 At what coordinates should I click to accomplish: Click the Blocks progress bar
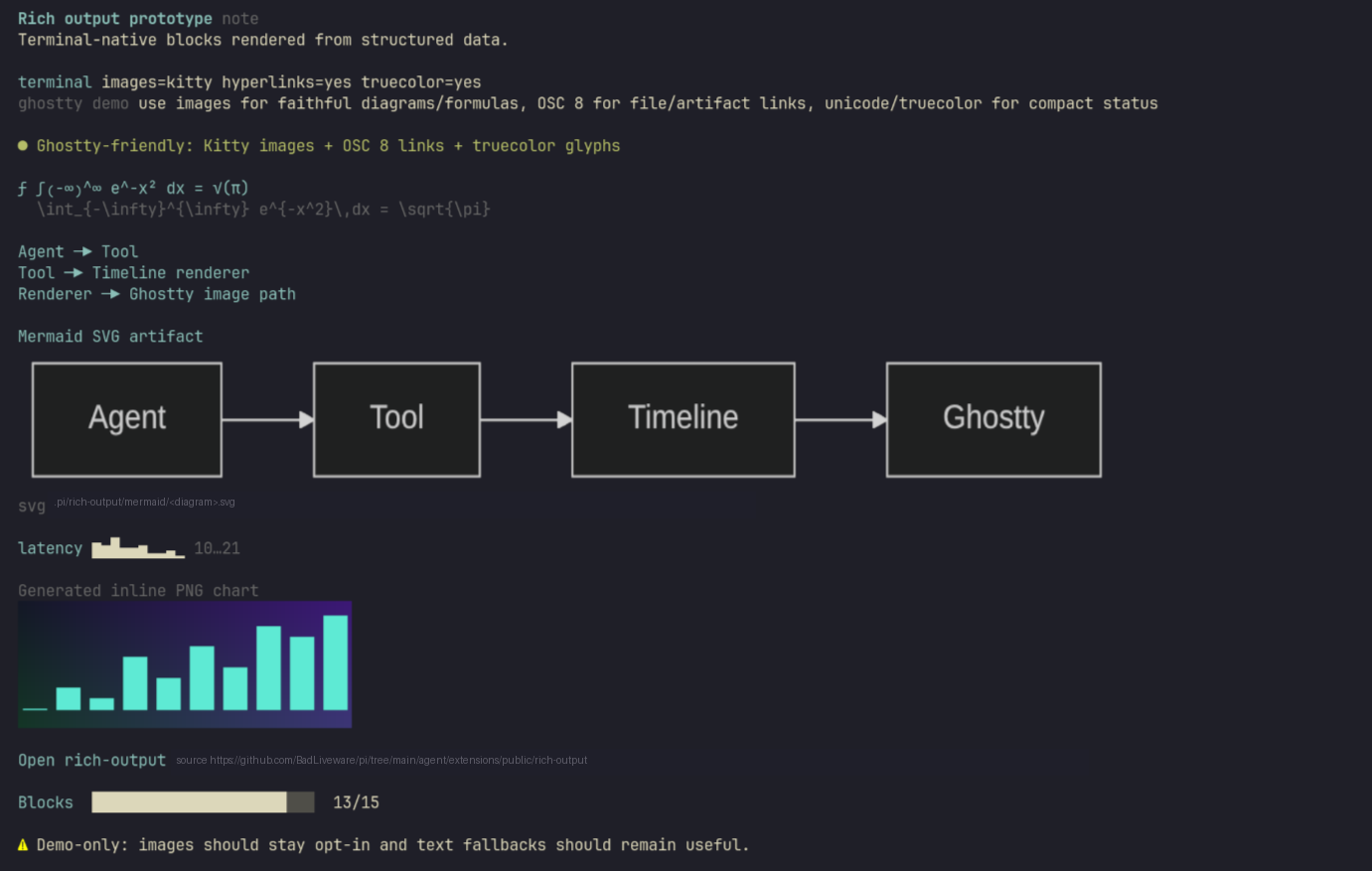[203, 802]
